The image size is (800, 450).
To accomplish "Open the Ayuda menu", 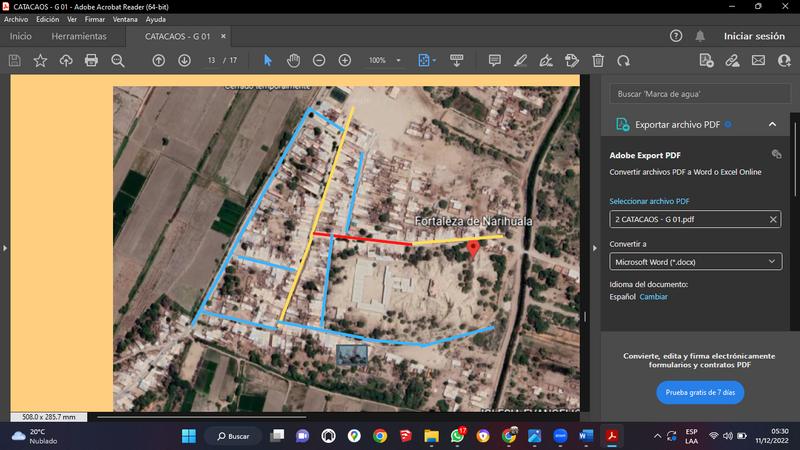I will coord(156,19).
